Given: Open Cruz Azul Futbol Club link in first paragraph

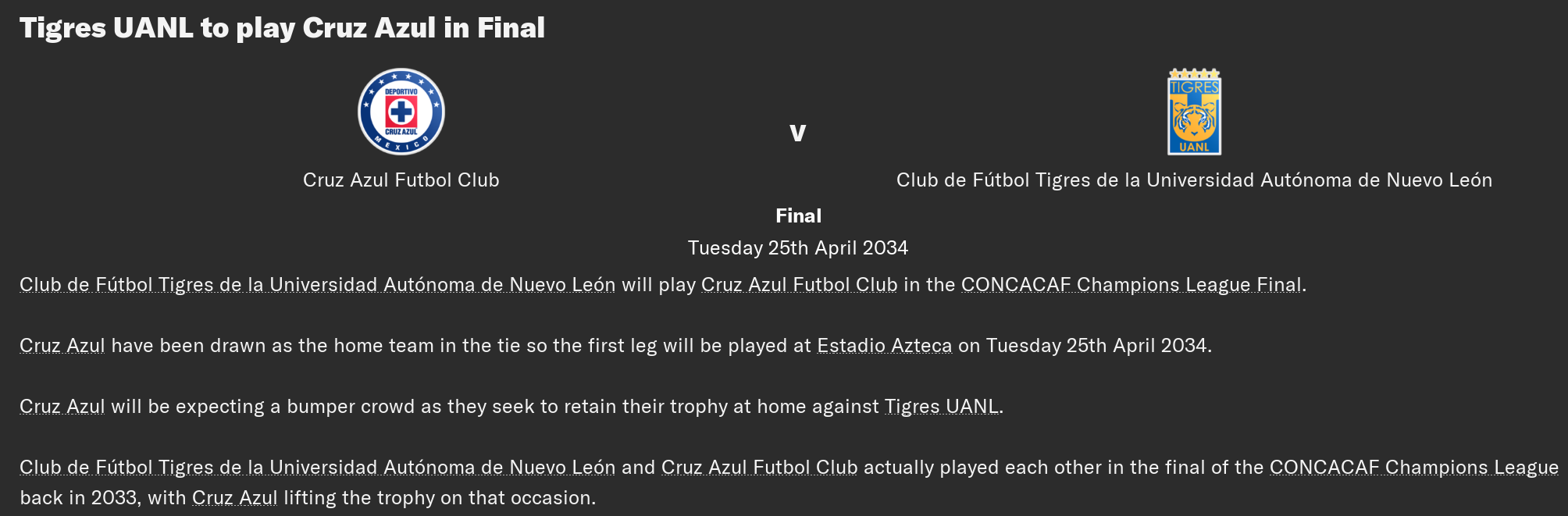Looking at the screenshot, I should coord(800,285).
